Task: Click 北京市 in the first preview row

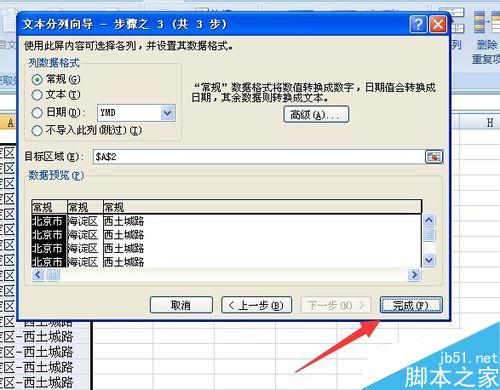Action: pos(47,221)
